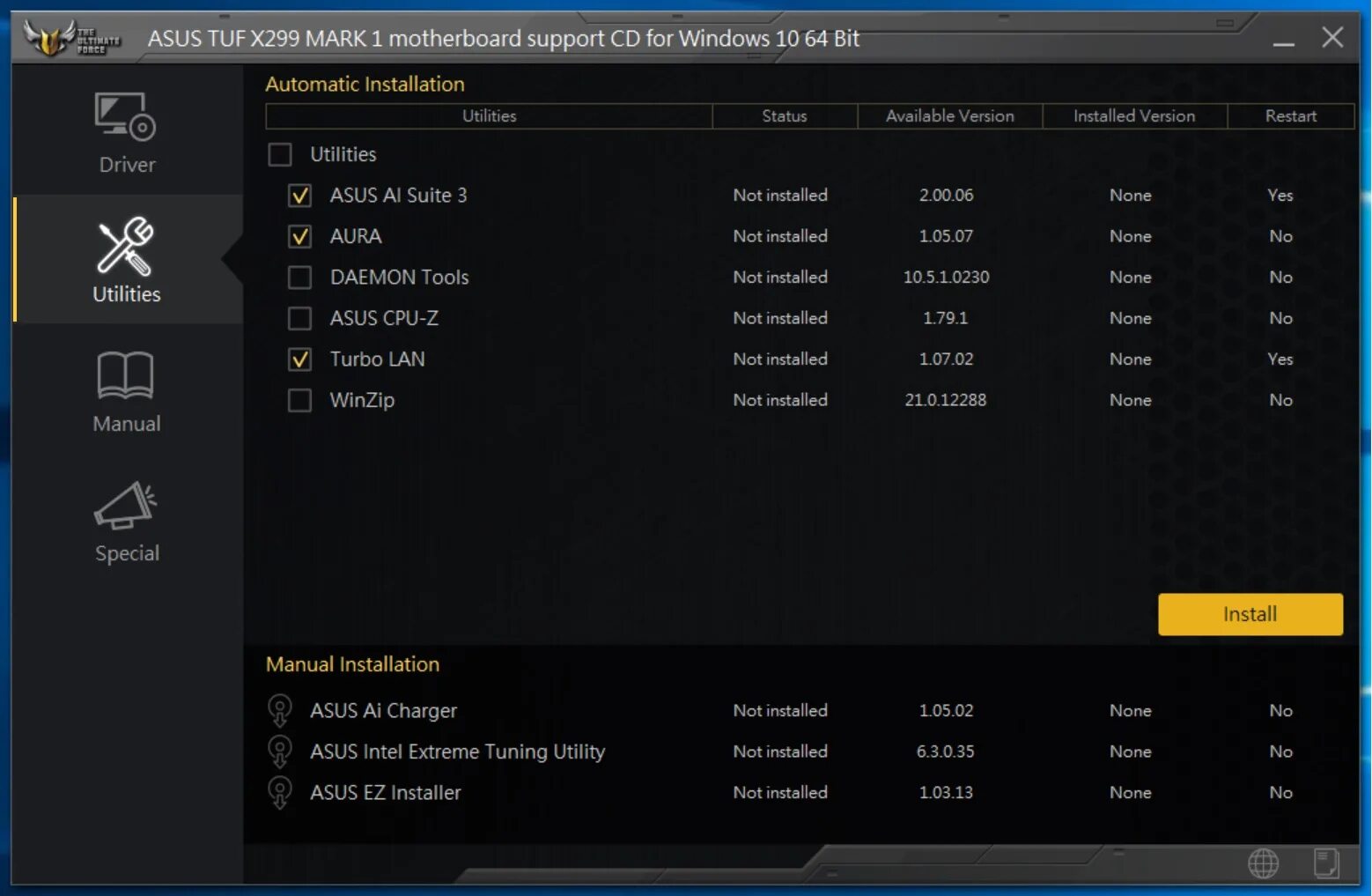Viewport: 1372px width, 896px height.
Task: Click the Turbo LAN label
Action: [378, 359]
